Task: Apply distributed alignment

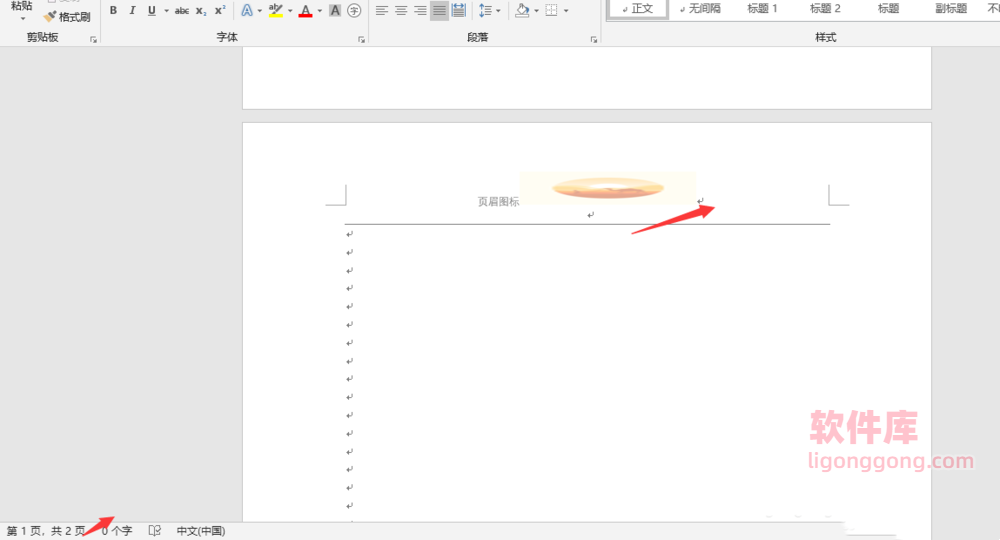Action: (x=458, y=10)
